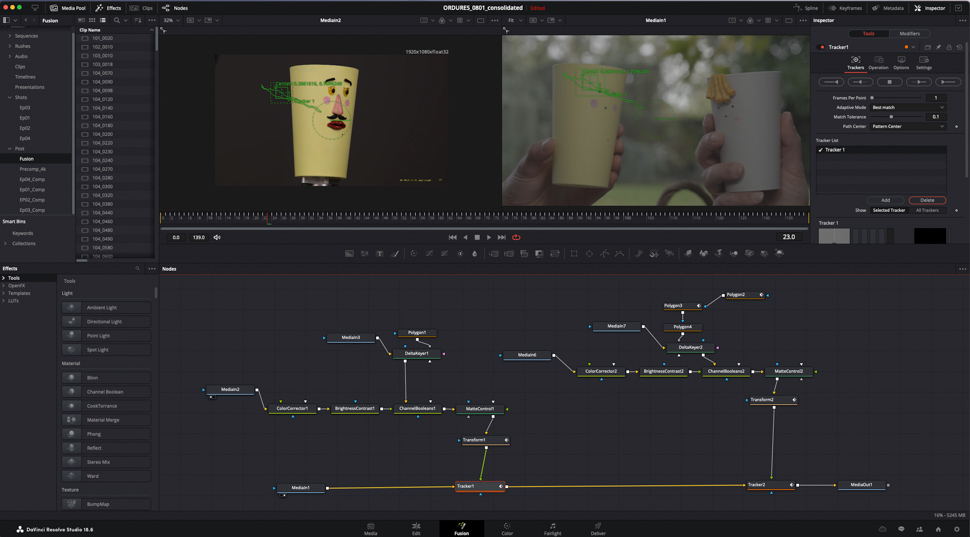The image size is (970, 537).
Task: Switch to Modifiers tab in Inspector
Action: click(x=909, y=33)
